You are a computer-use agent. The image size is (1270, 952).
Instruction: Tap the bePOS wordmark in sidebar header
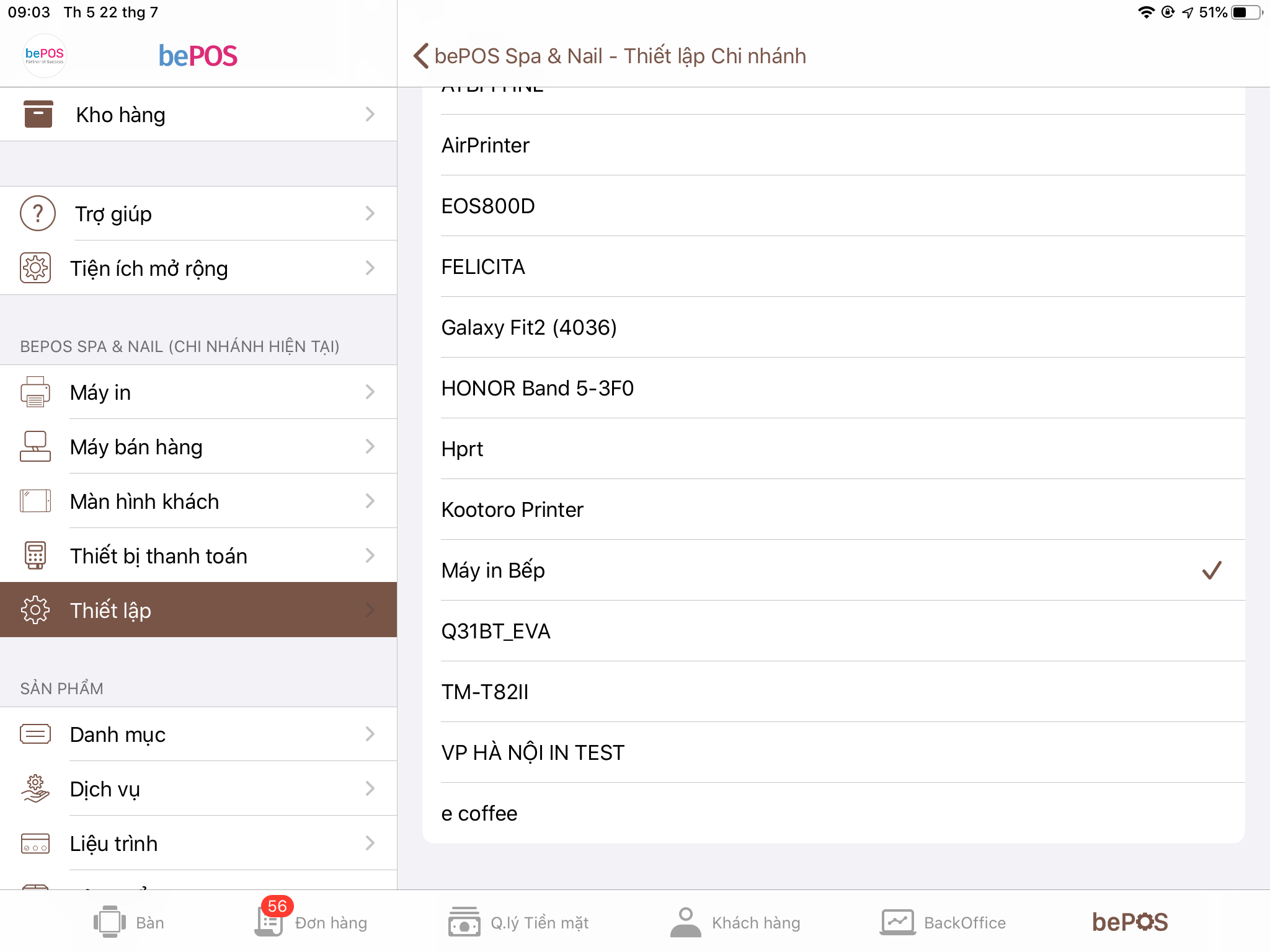pyautogui.click(x=198, y=56)
